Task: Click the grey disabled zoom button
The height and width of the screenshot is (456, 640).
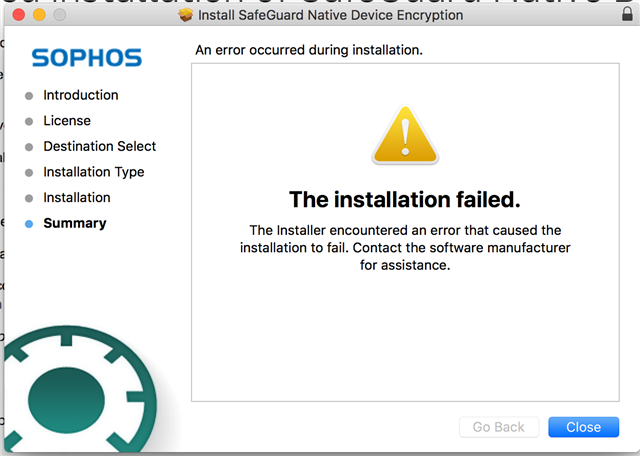Action: [x=60, y=15]
